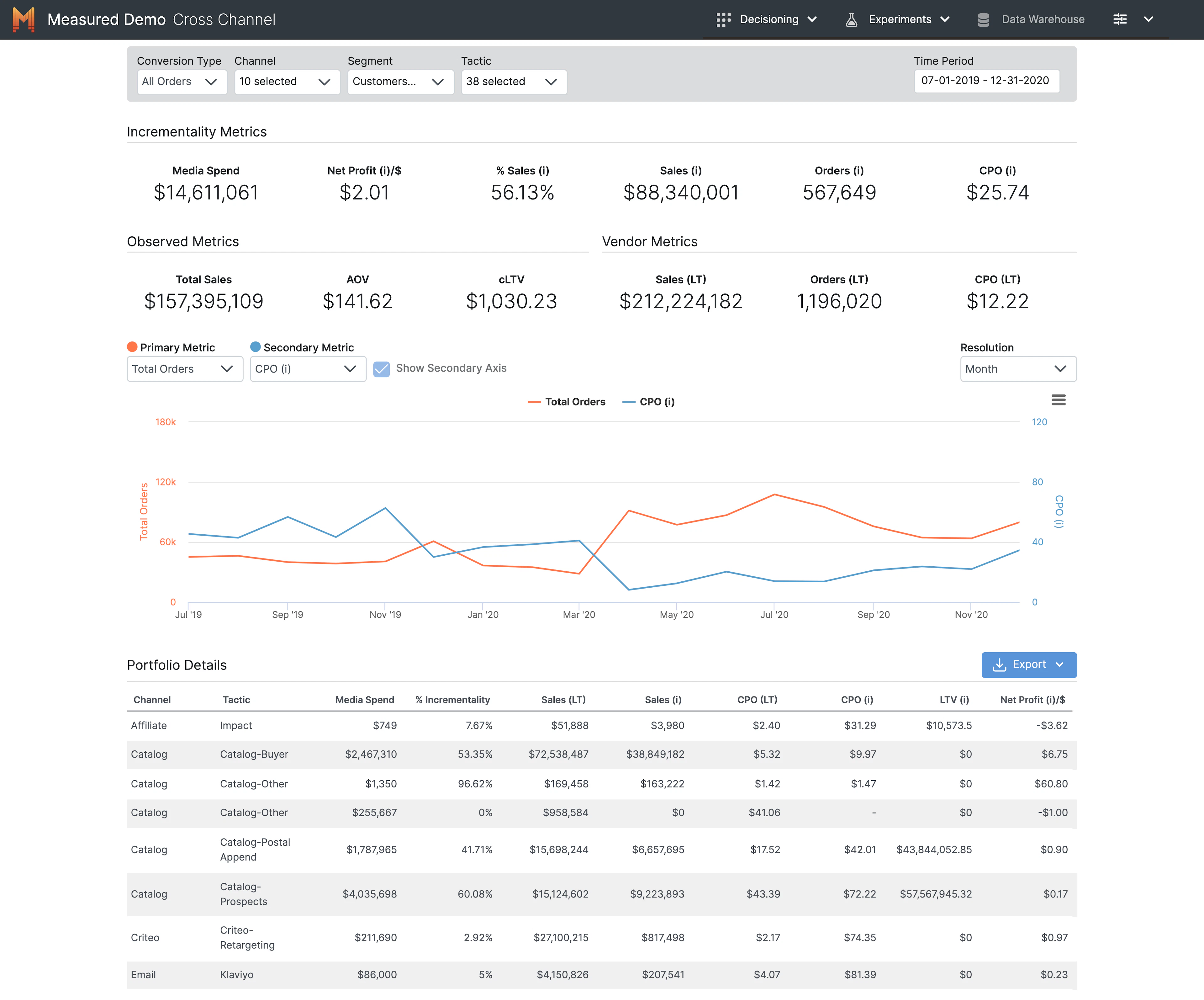
Task: Open the filter settings sliders icon
Action: [x=1120, y=19]
